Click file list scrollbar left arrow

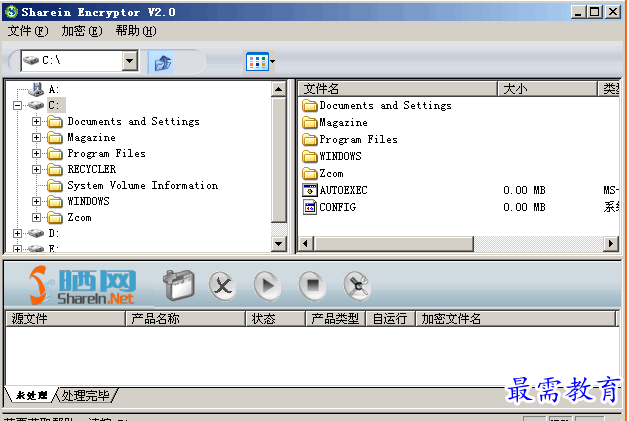click(306, 243)
